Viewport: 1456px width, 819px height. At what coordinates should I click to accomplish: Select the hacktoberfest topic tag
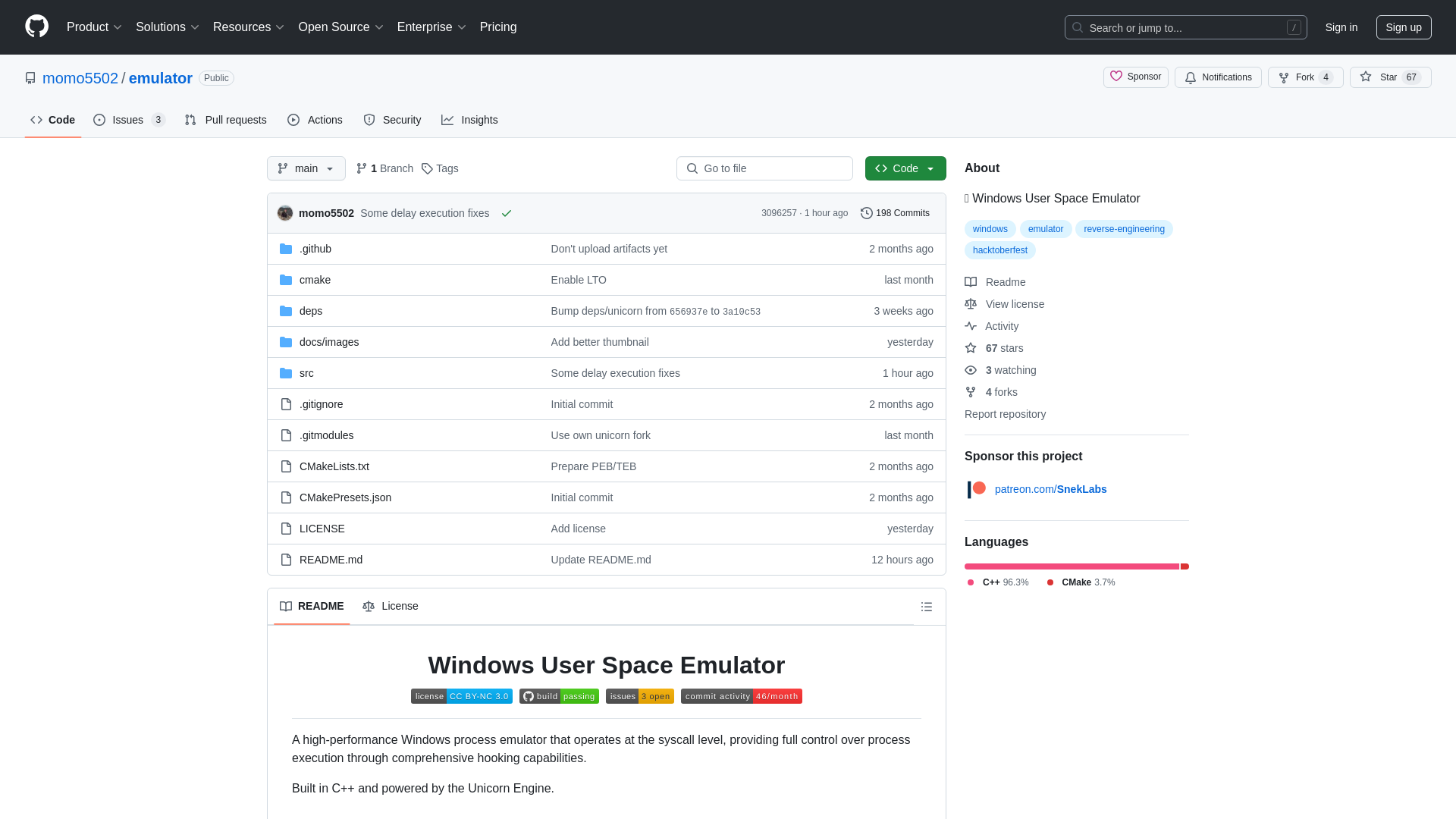999,250
